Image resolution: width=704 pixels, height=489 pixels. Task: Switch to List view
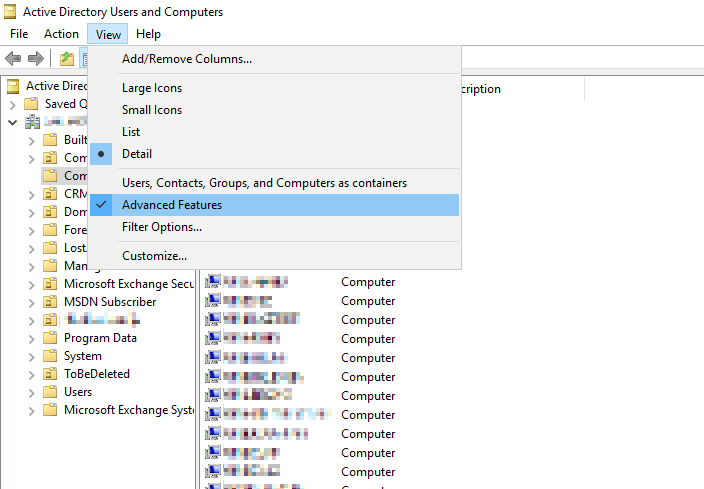coord(274,132)
